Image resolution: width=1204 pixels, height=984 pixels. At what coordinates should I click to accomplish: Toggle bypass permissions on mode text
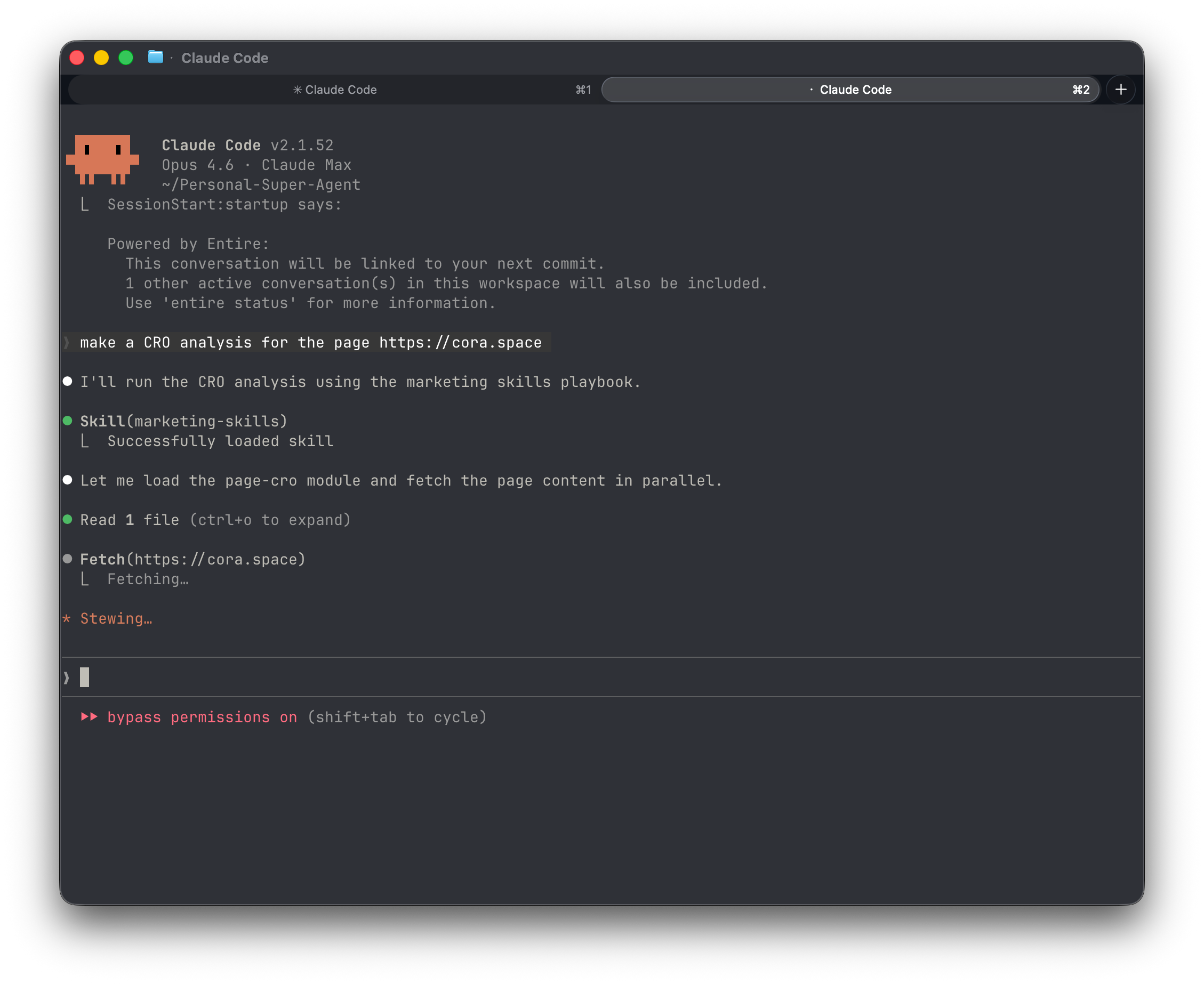(202, 717)
